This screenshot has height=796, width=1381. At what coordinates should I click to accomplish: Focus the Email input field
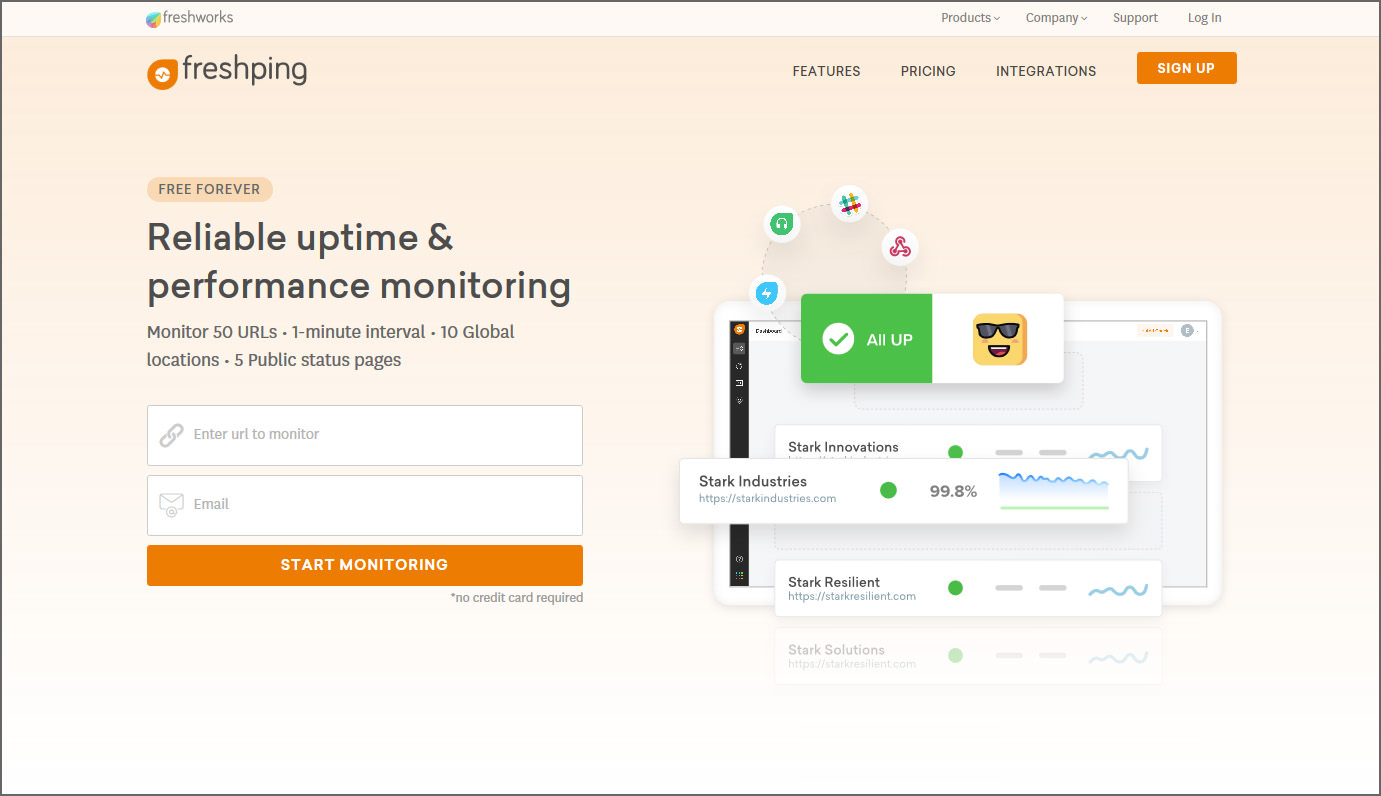(x=365, y=505)
